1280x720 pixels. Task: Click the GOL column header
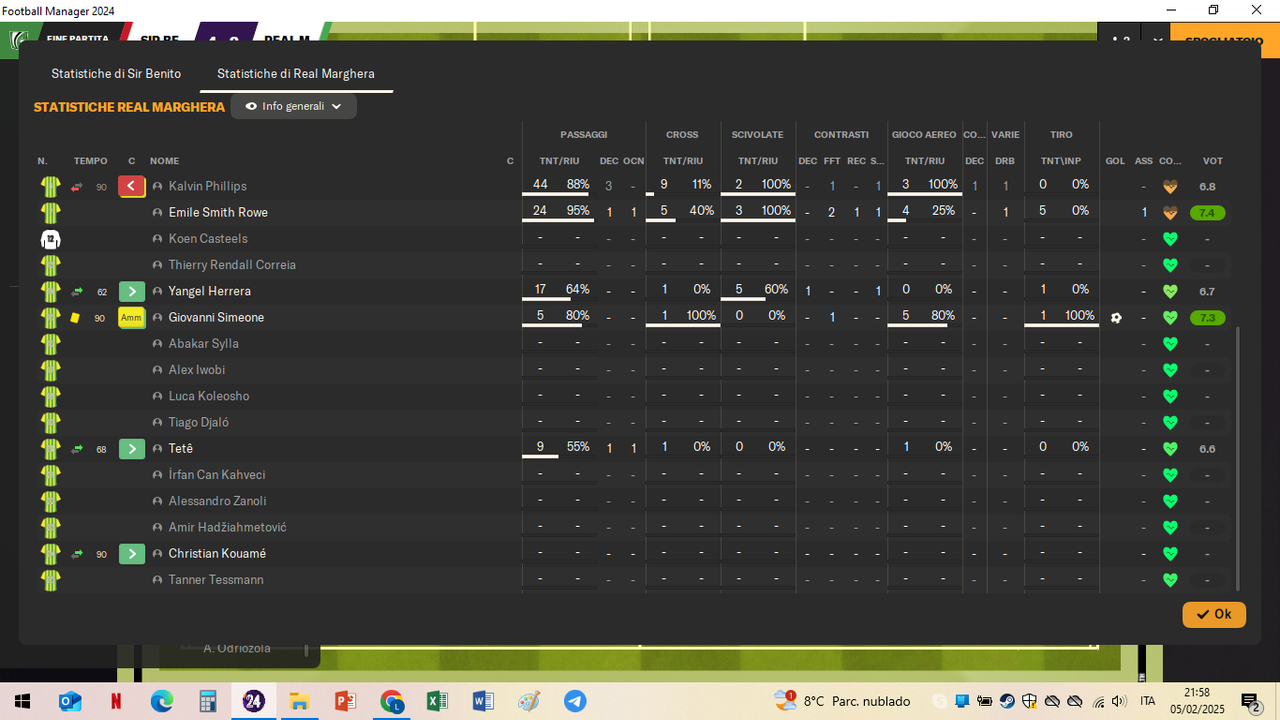[1115, 161]
